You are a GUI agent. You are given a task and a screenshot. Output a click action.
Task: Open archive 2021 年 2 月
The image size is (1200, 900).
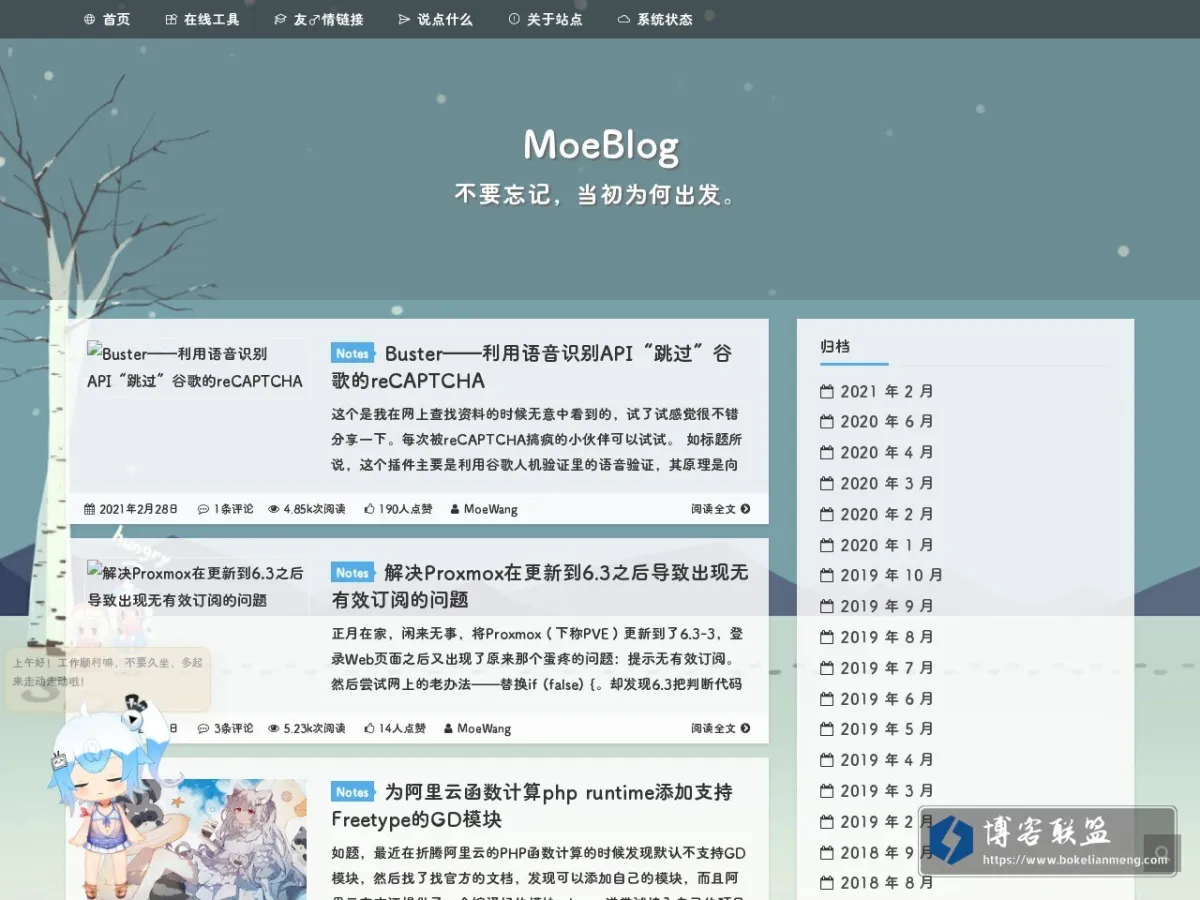pyautogui.click(x=877, y=391)
